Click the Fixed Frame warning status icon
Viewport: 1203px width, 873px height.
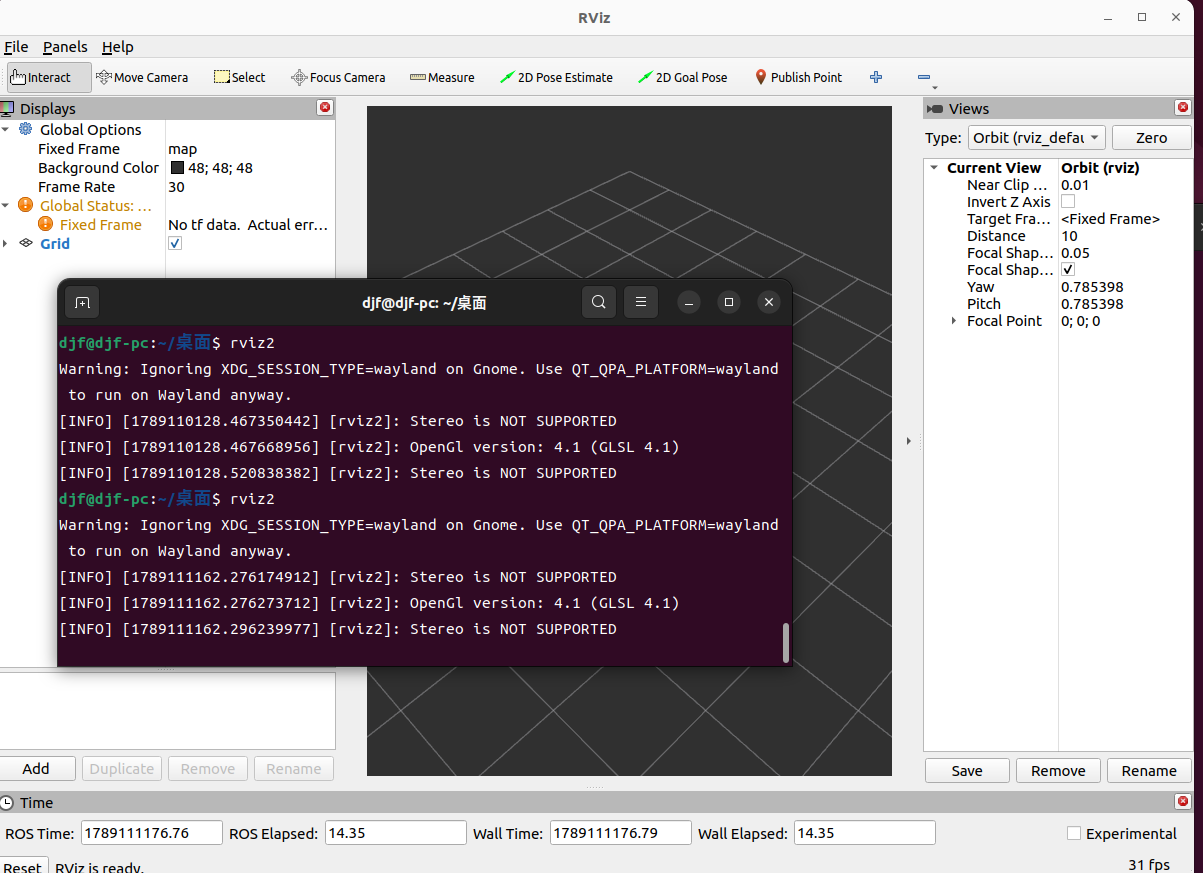[45, 225]
